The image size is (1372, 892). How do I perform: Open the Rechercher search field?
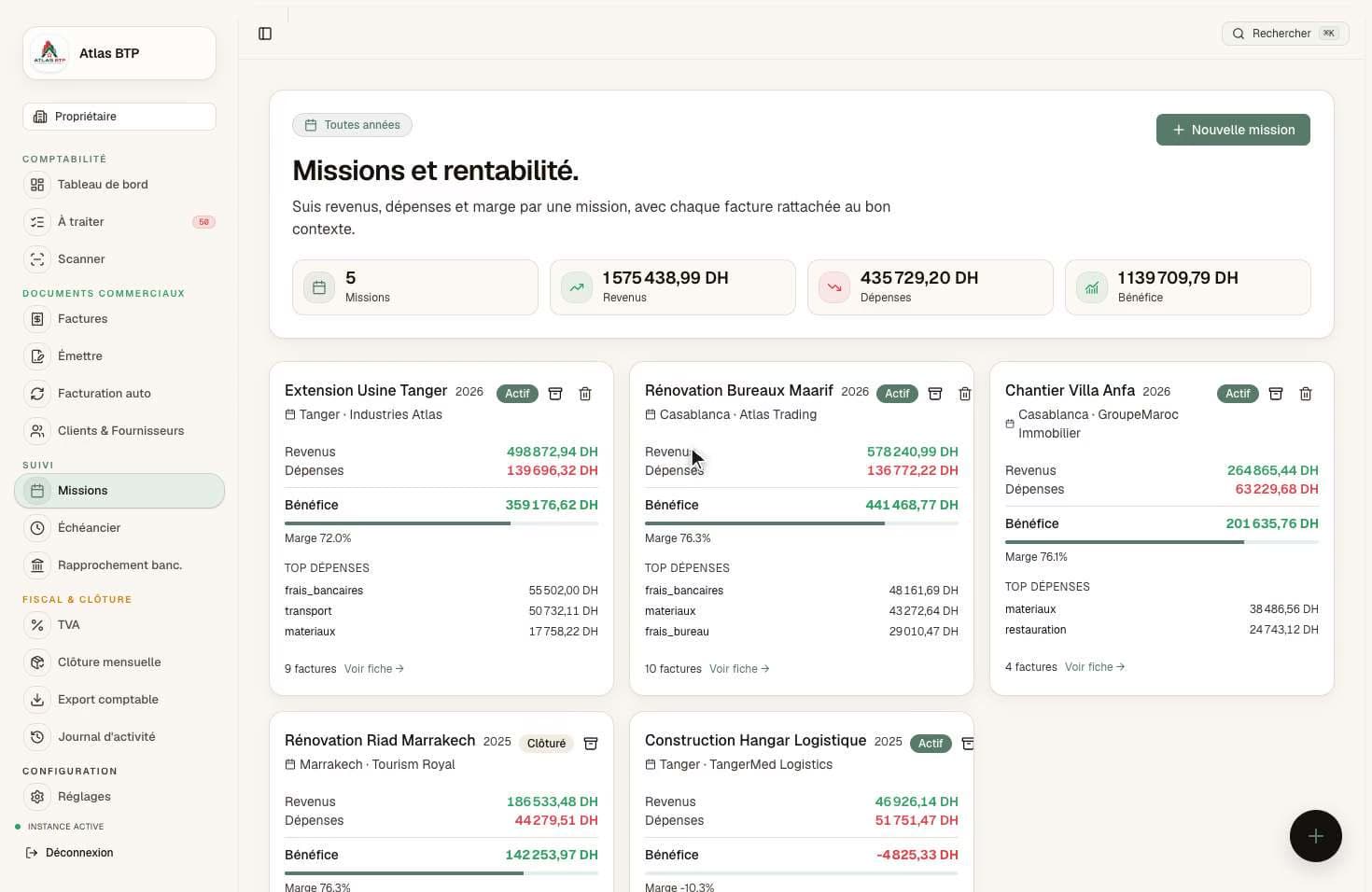click(x=1285, y=34)
